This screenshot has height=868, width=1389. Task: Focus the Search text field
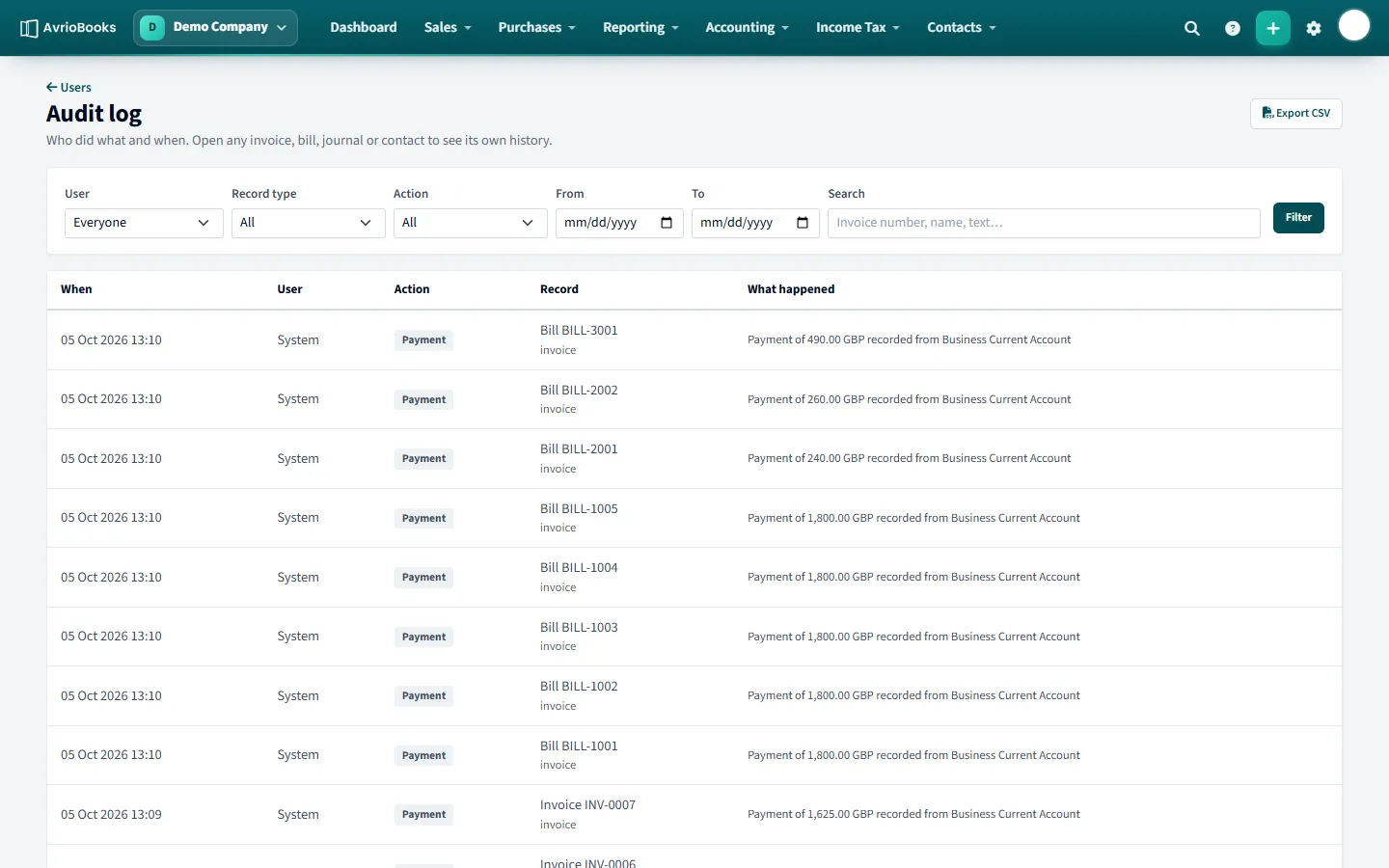click(x=1044, y=223)
